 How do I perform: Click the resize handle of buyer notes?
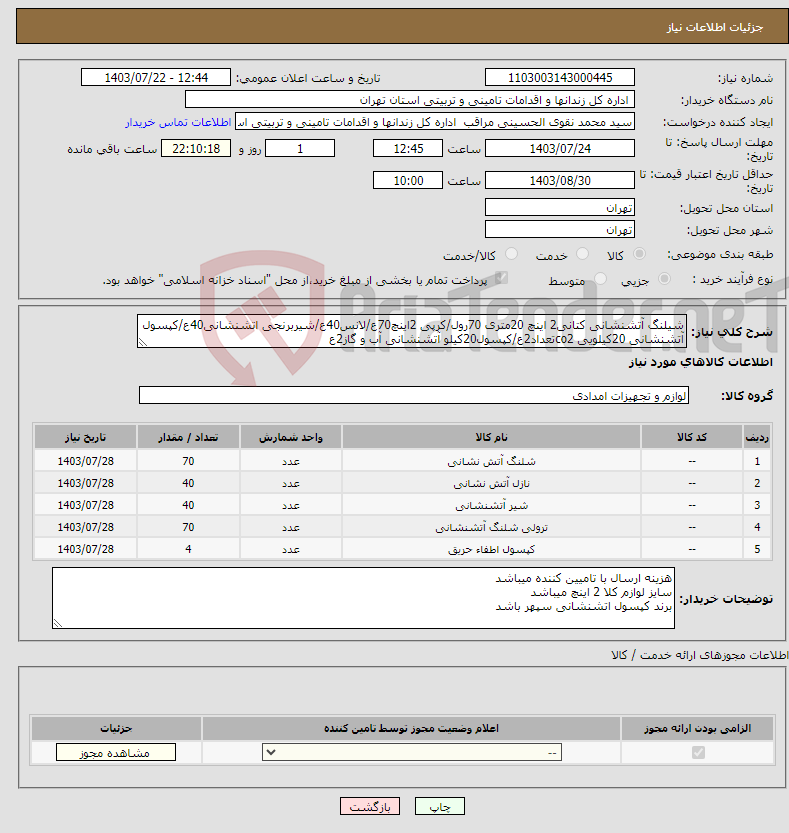point(58,624)
